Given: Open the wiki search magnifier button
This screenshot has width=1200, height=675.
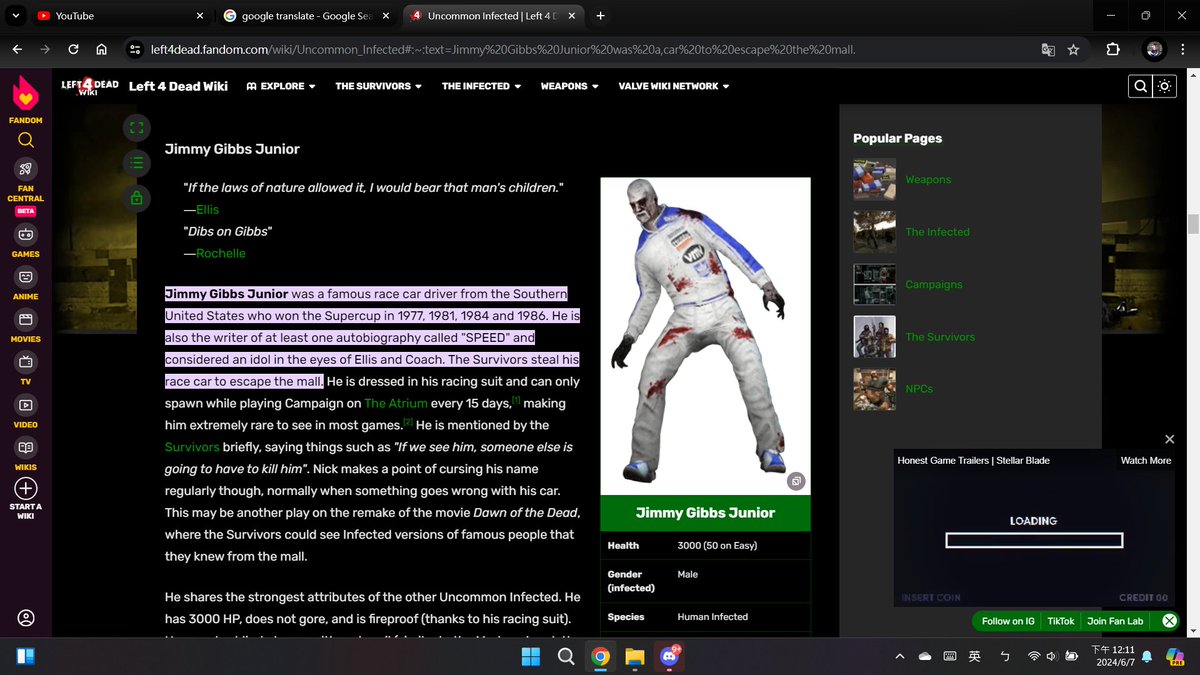Looking at the screenshot, I should coord(1140,86).
